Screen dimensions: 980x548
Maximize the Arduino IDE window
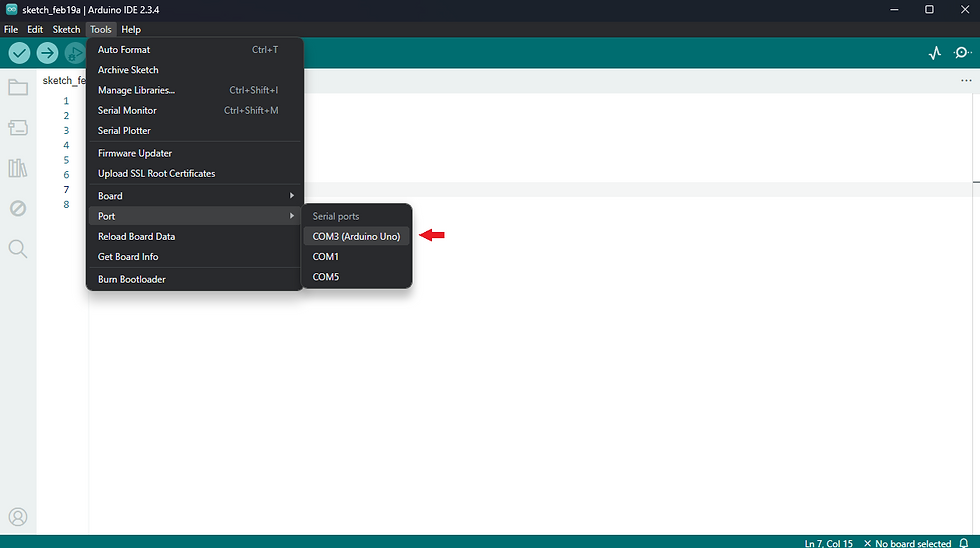pyautogui.click(x=929, y=9)
